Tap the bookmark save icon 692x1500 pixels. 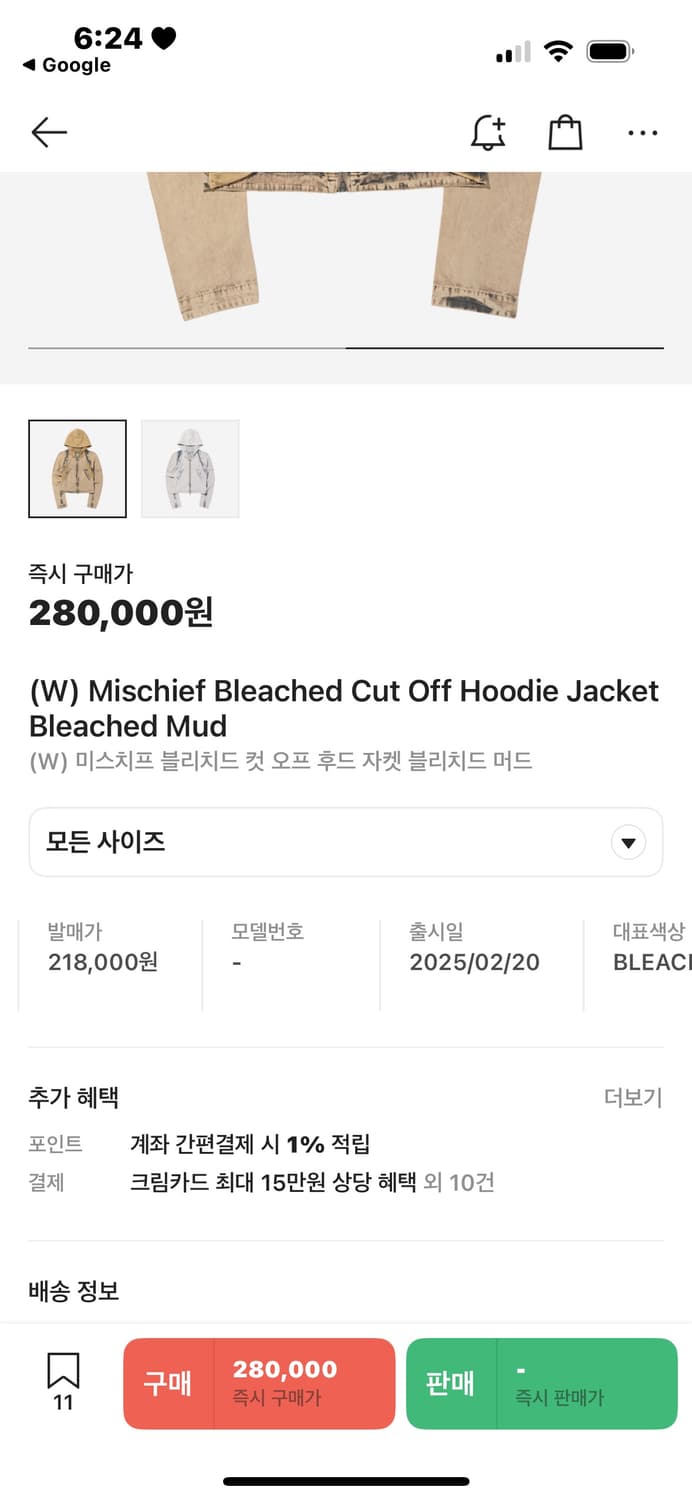pos(63,1380)
